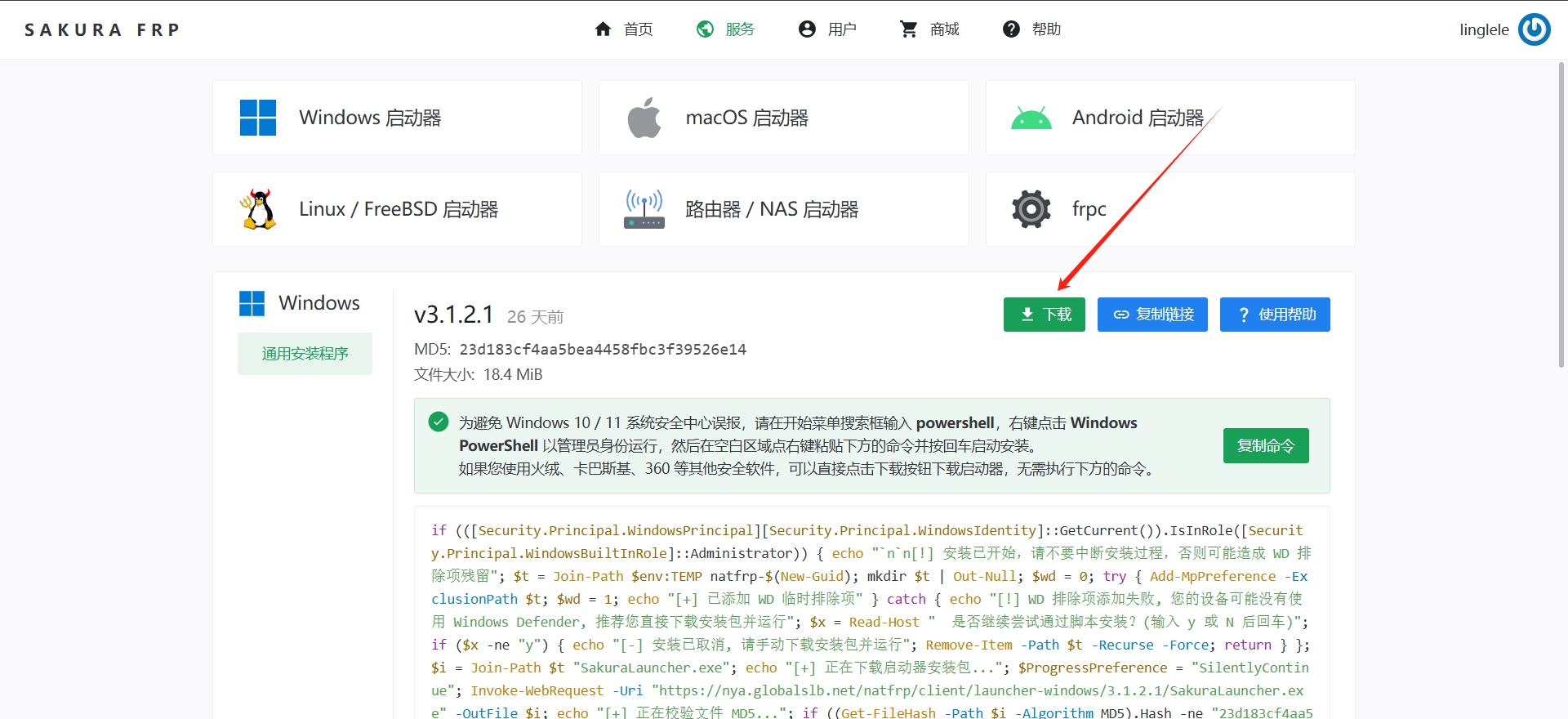Select the 通用安装程序 tab
The height and width of the screenshot is (719, 1568).
(x=305, y=354)
